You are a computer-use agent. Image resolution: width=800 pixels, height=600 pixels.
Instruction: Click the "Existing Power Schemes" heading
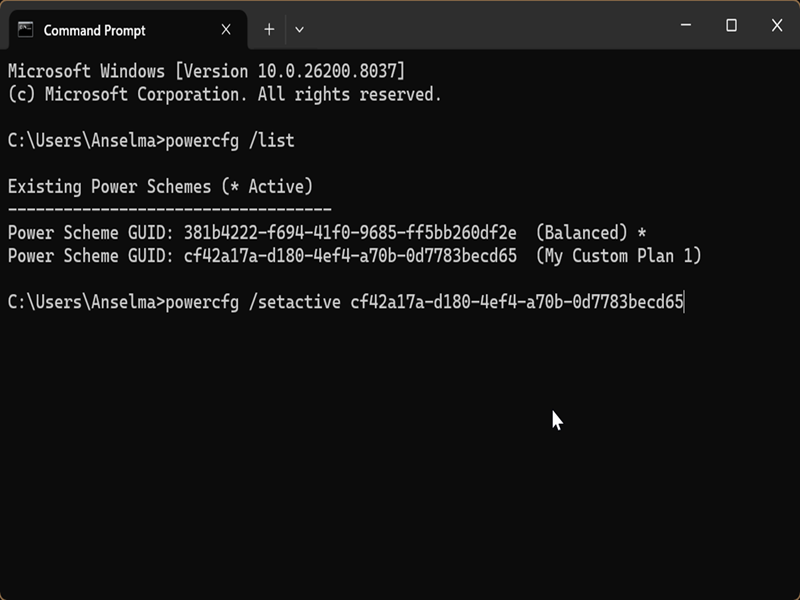tap(160, 187)
